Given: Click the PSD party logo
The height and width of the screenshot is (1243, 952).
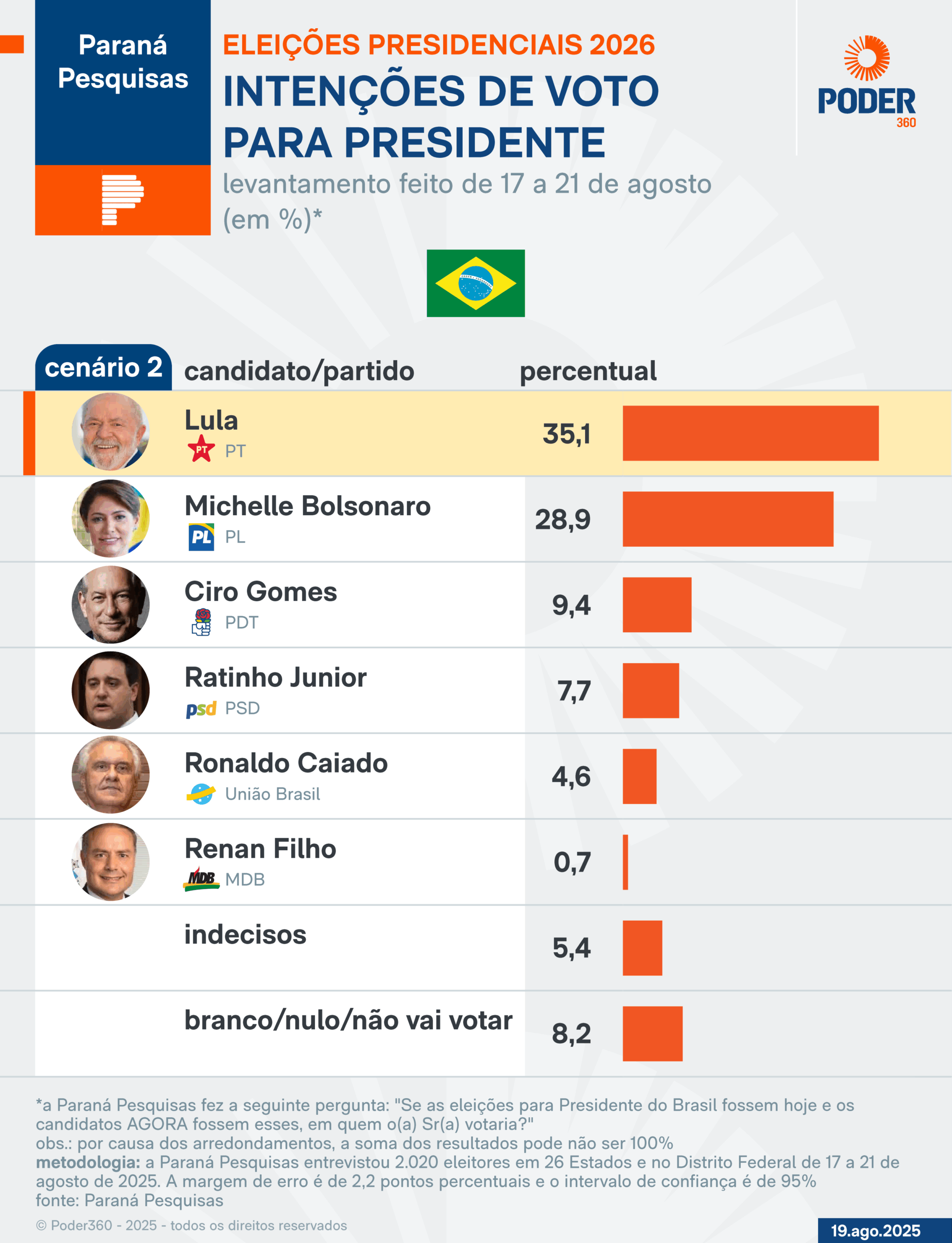Looking at the screenshot, I should pyautogui.click(x=201, y=708).
